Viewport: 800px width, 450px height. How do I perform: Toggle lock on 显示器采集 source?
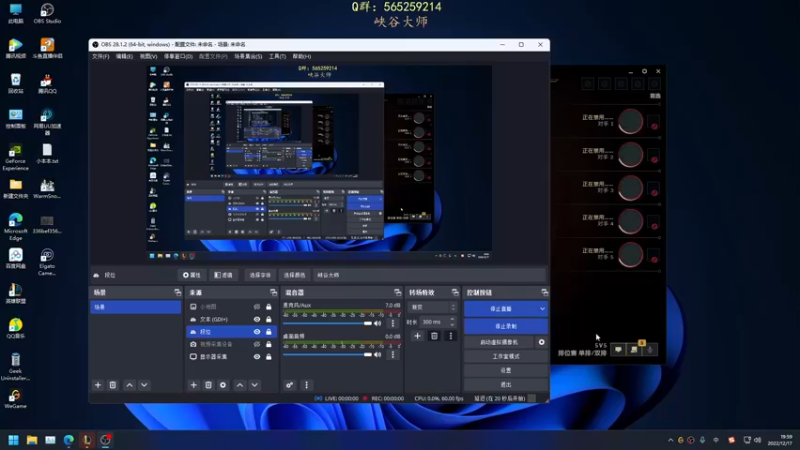pos(268,357)
